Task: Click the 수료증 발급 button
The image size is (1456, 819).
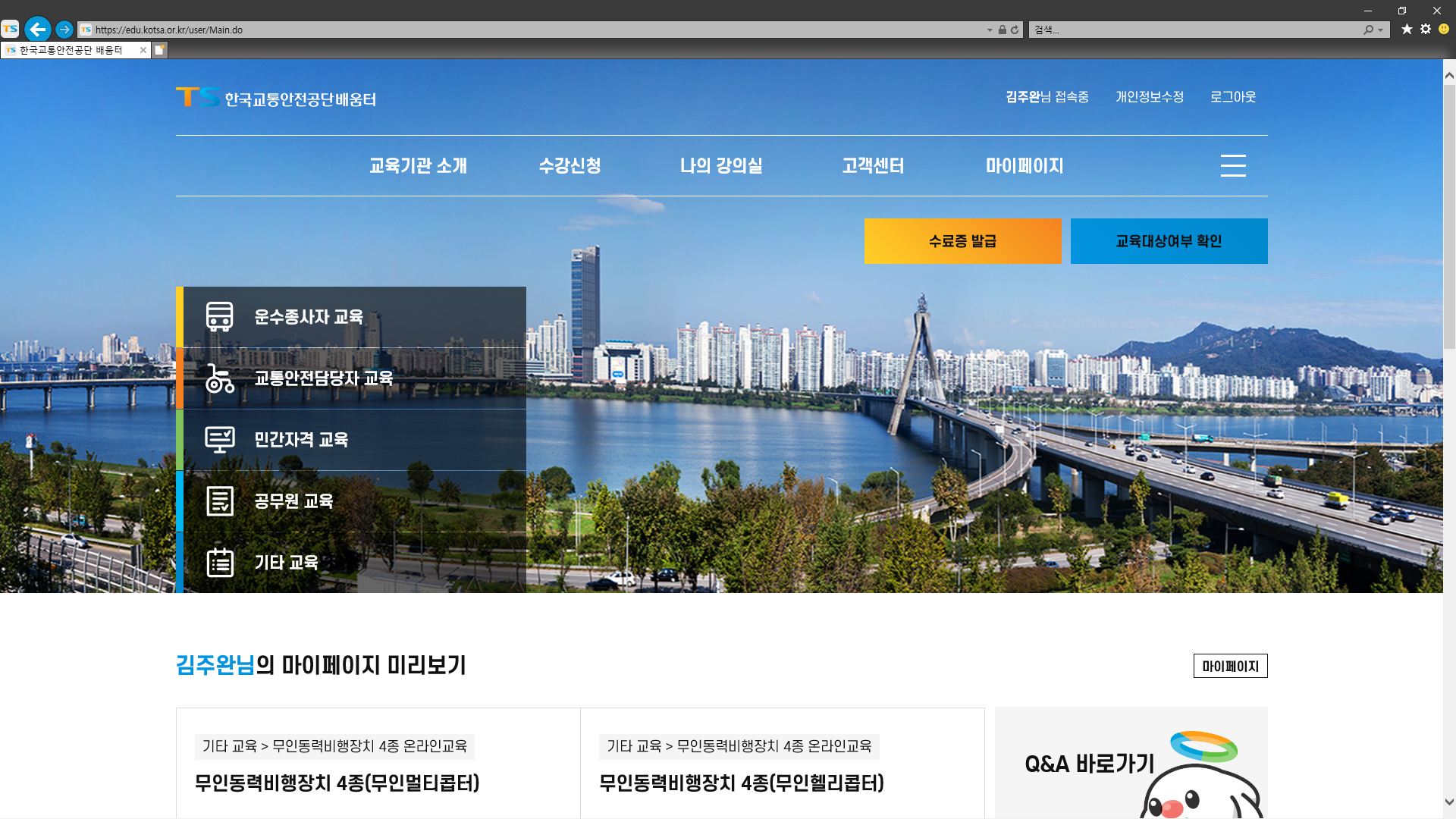Action: pos(962,241)
